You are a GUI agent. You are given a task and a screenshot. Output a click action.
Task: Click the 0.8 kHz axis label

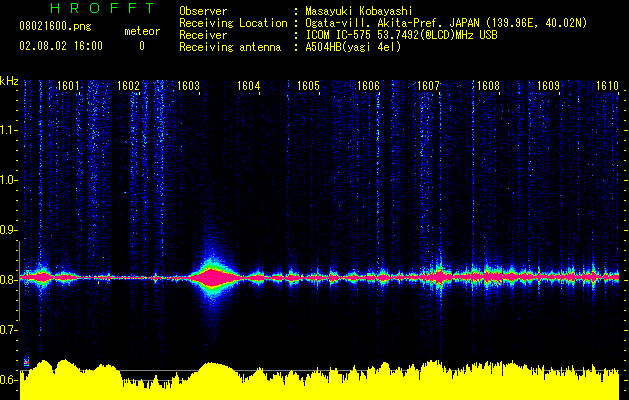(x=8, y=280)
